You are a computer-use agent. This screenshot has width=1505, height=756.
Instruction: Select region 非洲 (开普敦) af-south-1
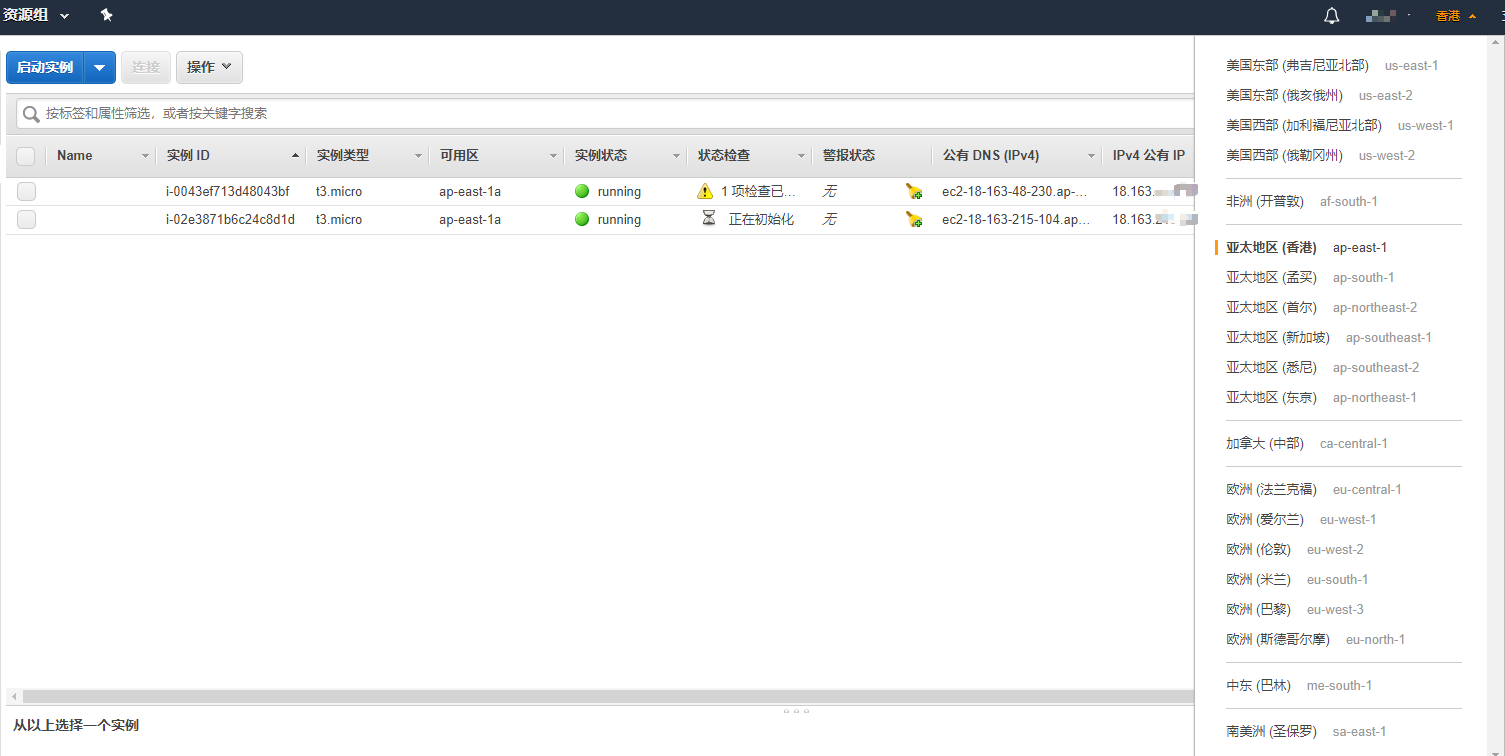[x=1302, y=201]
